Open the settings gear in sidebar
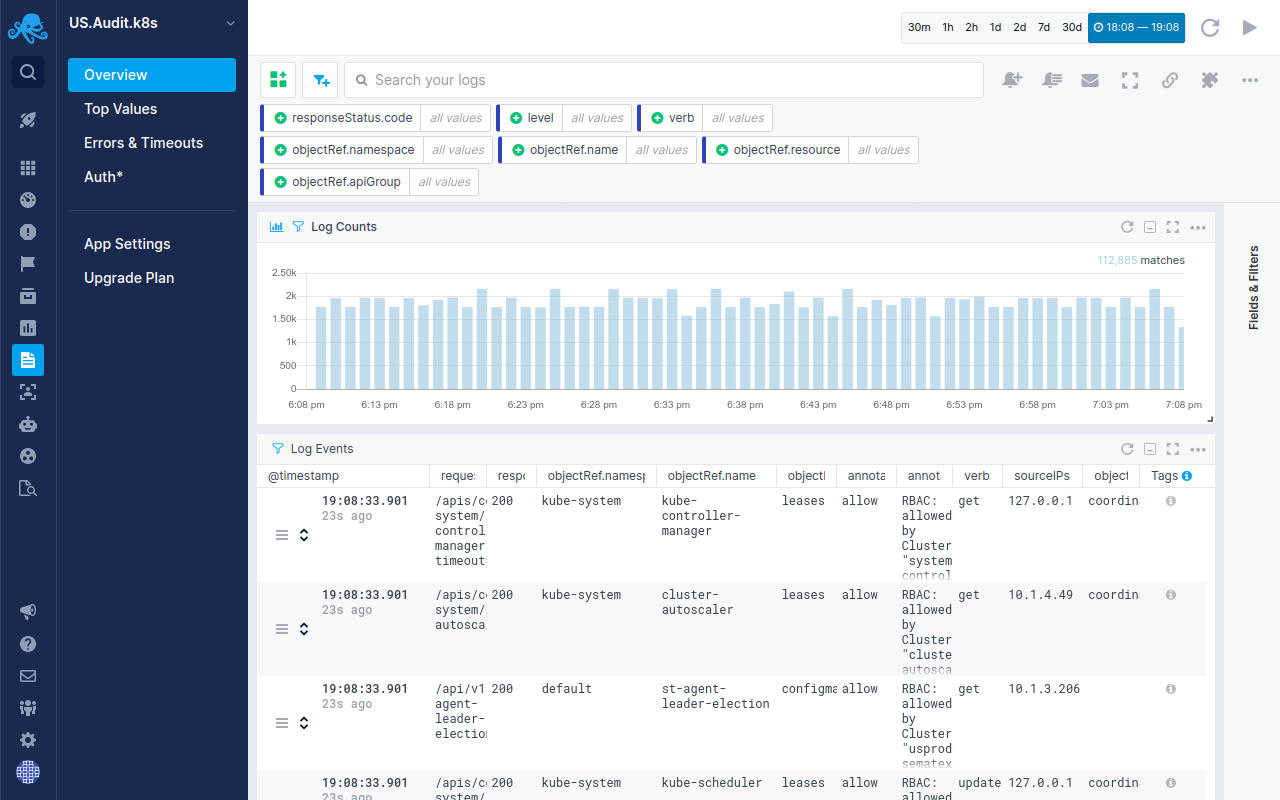The height and width of the screenshot is (800, 1280). point(28,740)
